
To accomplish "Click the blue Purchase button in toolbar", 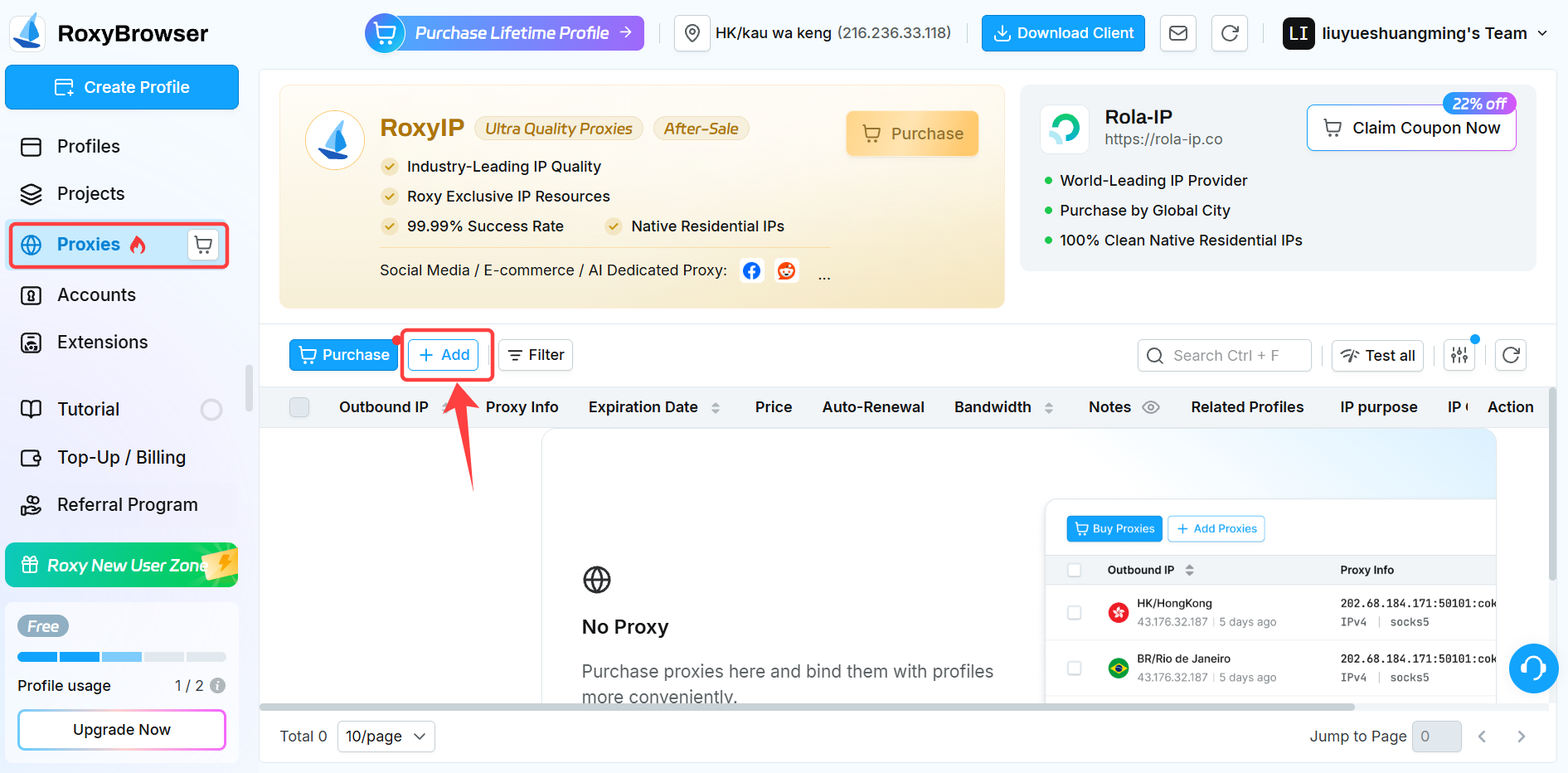I will click(x=343, y=355).
